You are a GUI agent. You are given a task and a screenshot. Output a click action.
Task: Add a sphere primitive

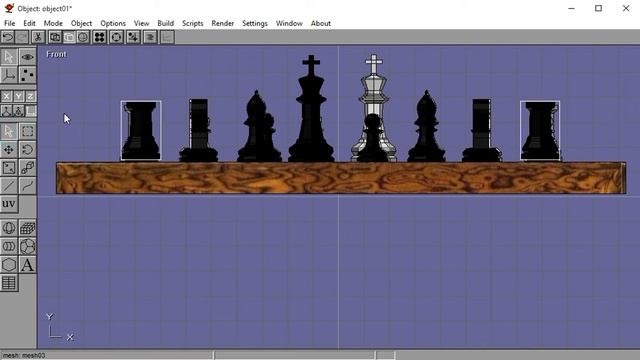click(9, 228)
